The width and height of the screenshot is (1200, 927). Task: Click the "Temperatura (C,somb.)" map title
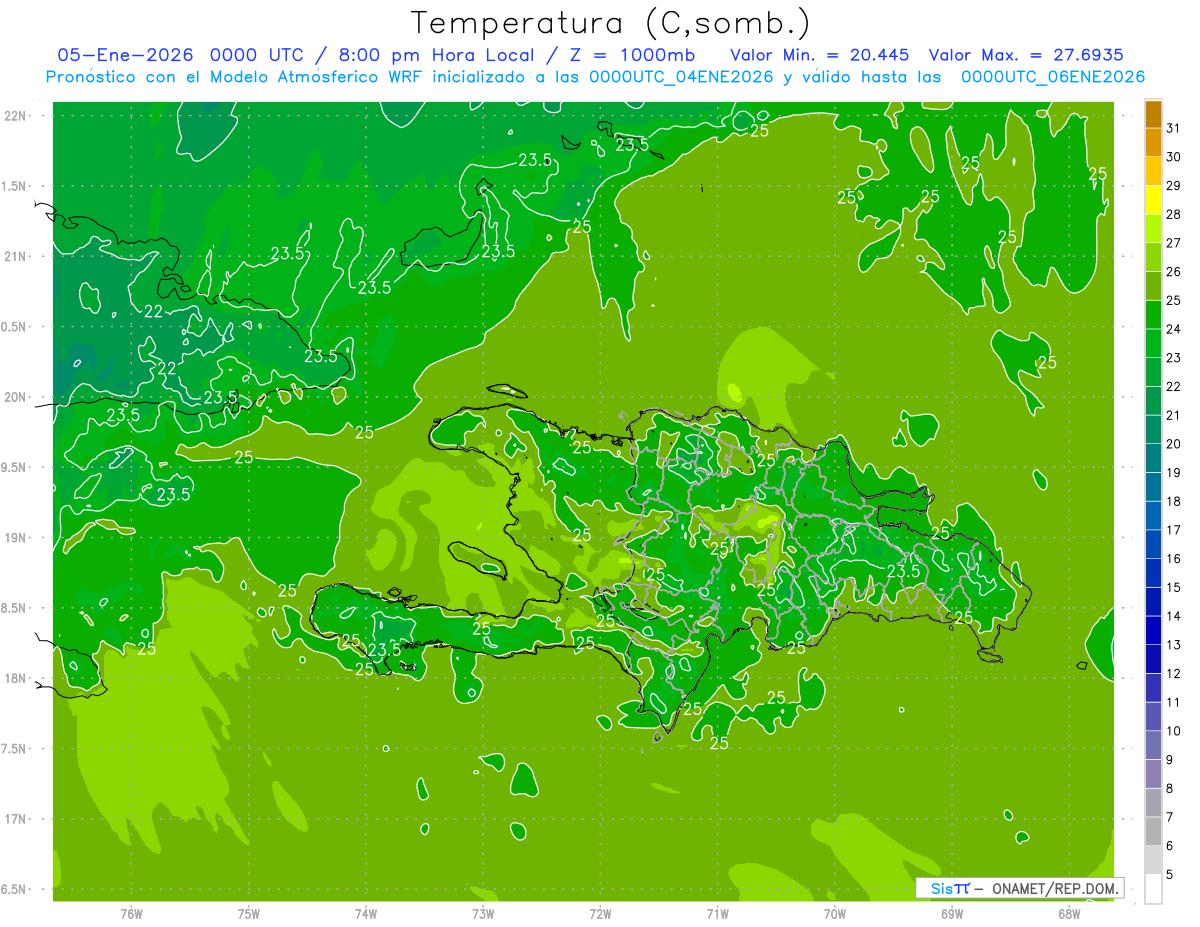tap(611, 24)
